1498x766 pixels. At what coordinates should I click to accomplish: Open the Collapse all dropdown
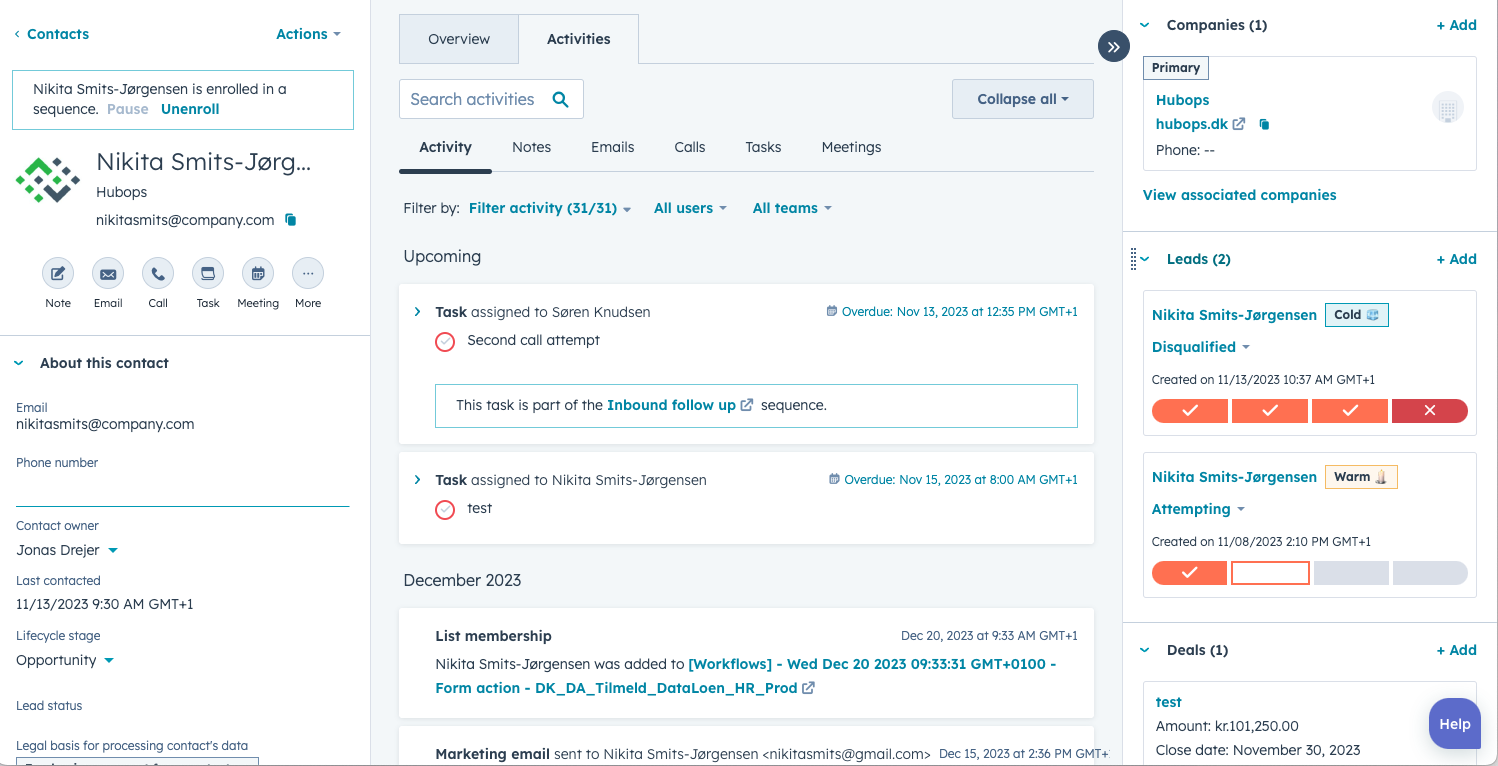pyautogui.click(x=1023, y=99)
